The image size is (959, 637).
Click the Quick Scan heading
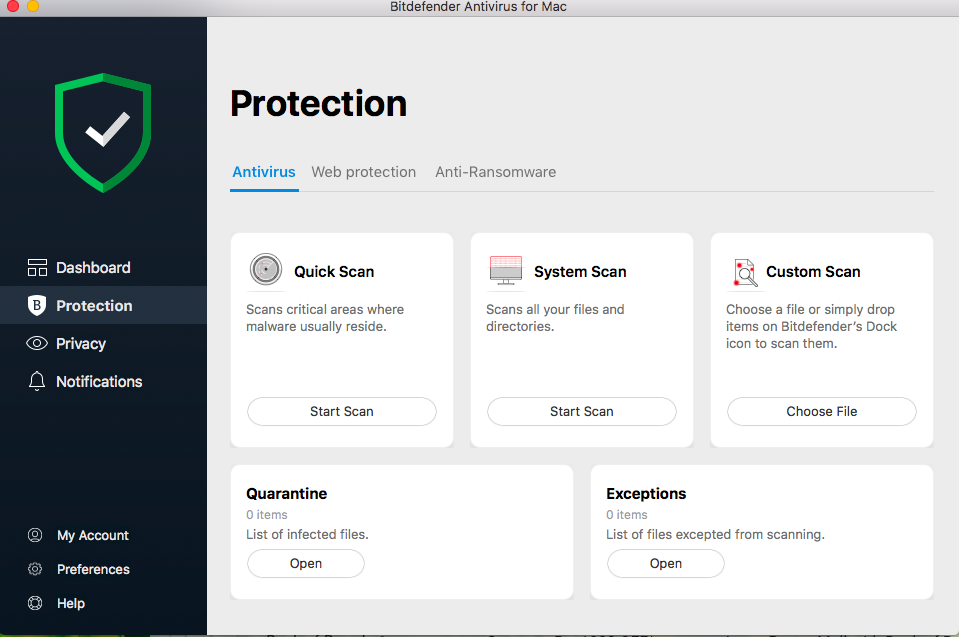(334, 271)
